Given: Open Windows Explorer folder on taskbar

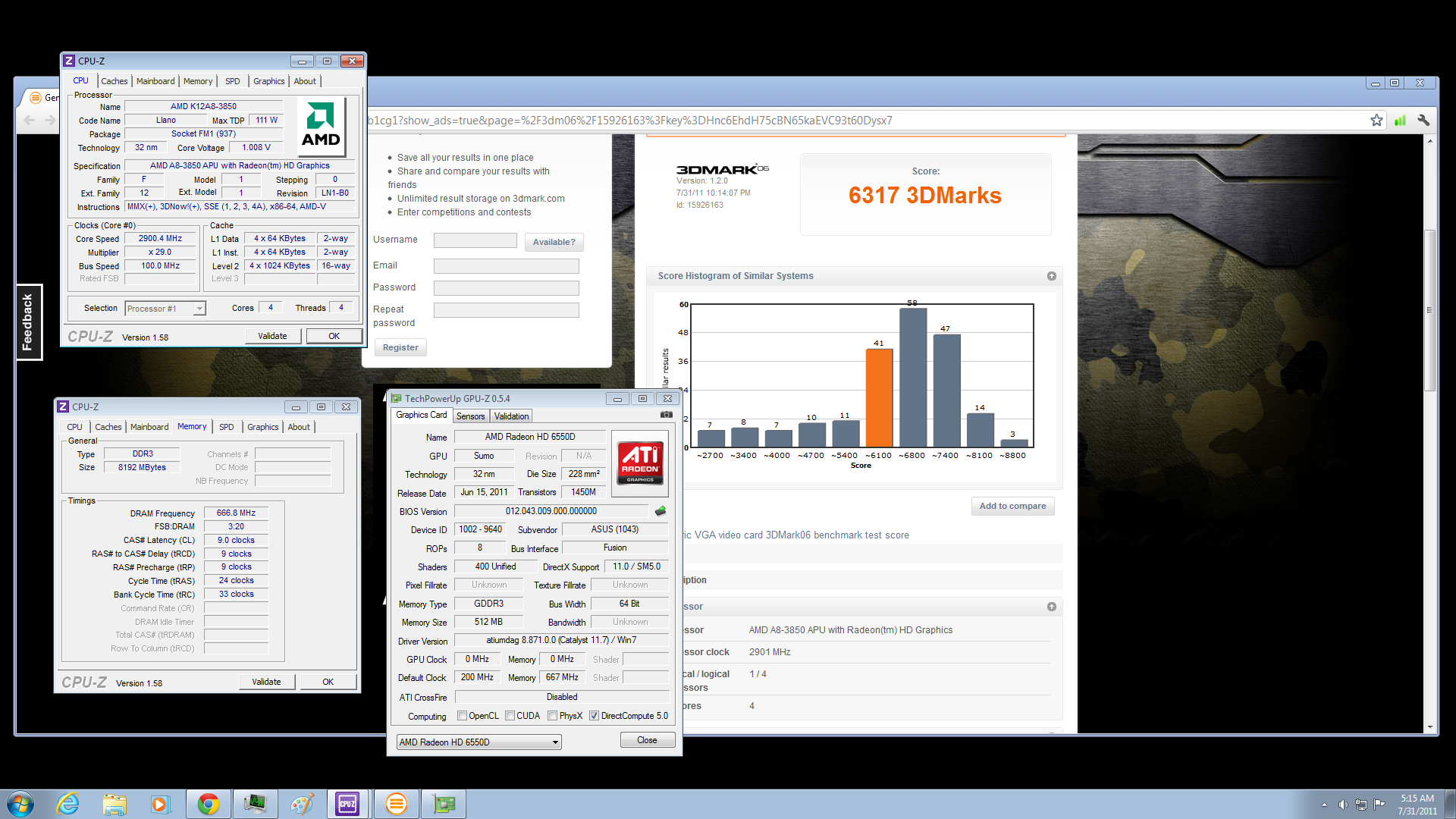Looking at the screenshot, I should 115,804.
